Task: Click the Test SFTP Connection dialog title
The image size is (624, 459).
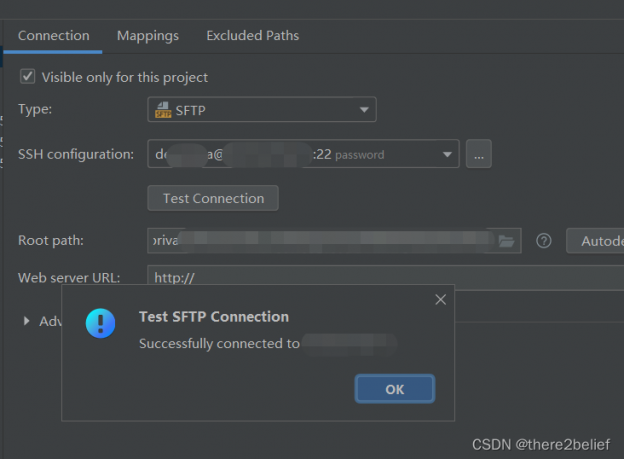Action: [213, 317]
